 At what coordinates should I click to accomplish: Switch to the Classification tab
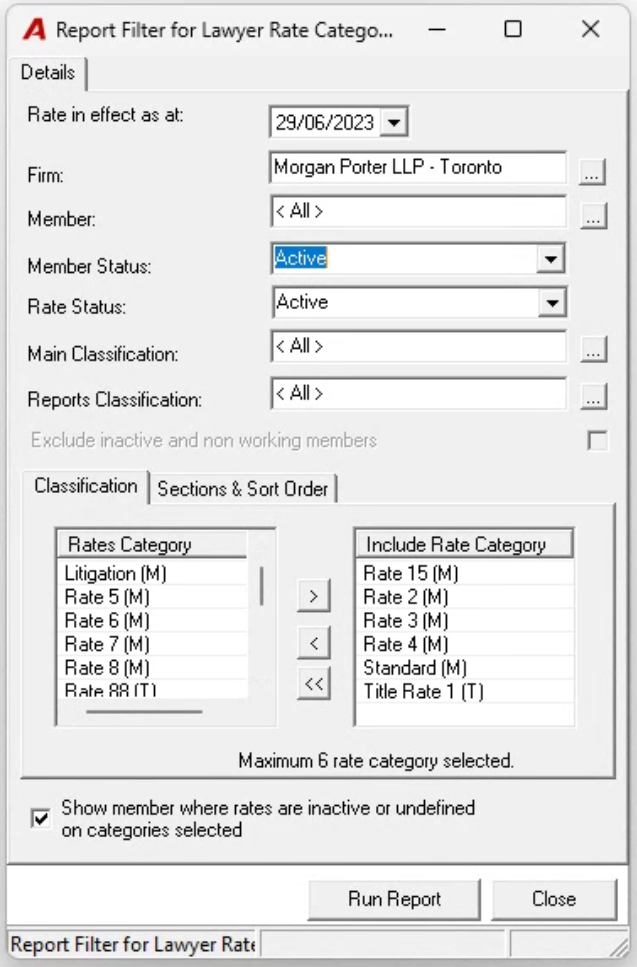[86, 486]
